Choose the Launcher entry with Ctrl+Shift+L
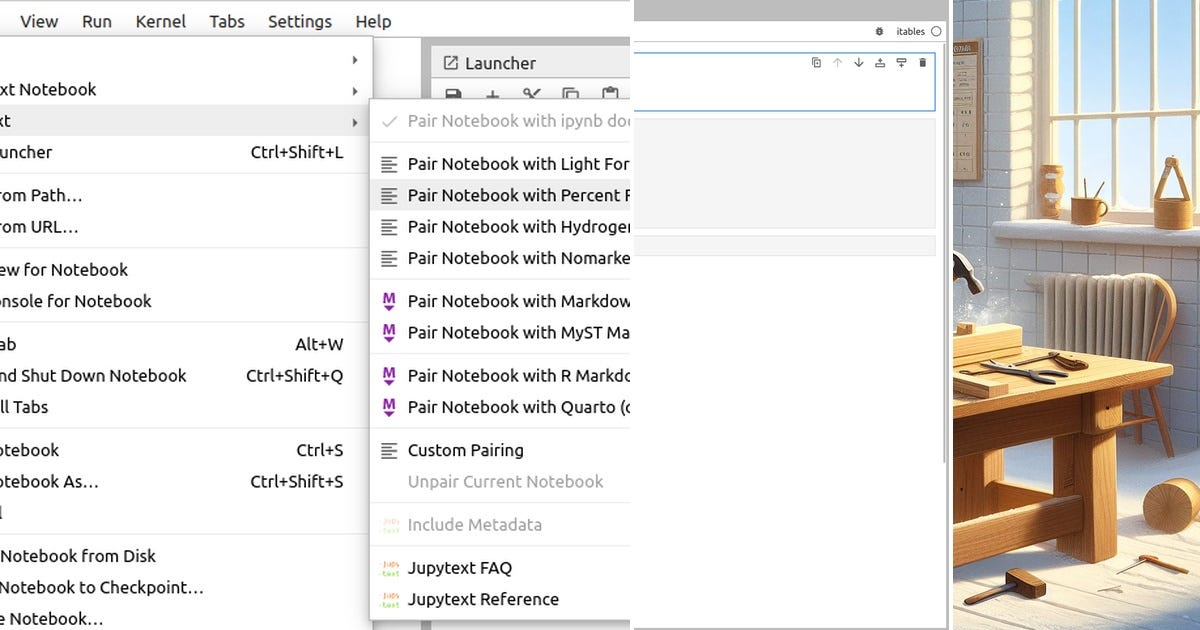 click(185, 152)
